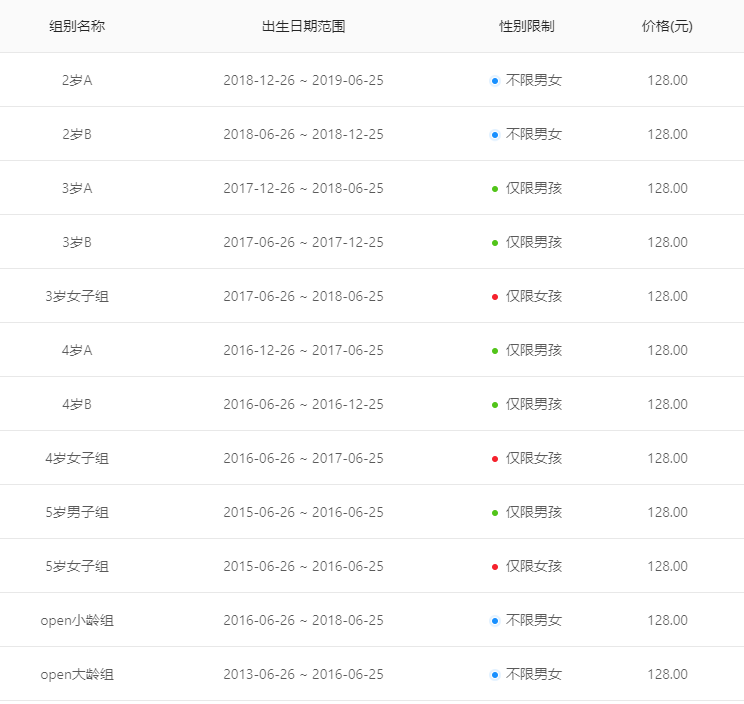
Task: Click date range 2016-06-26 ~ 2017-06-25
Action: pyautogui.click(x=304, y=459)
